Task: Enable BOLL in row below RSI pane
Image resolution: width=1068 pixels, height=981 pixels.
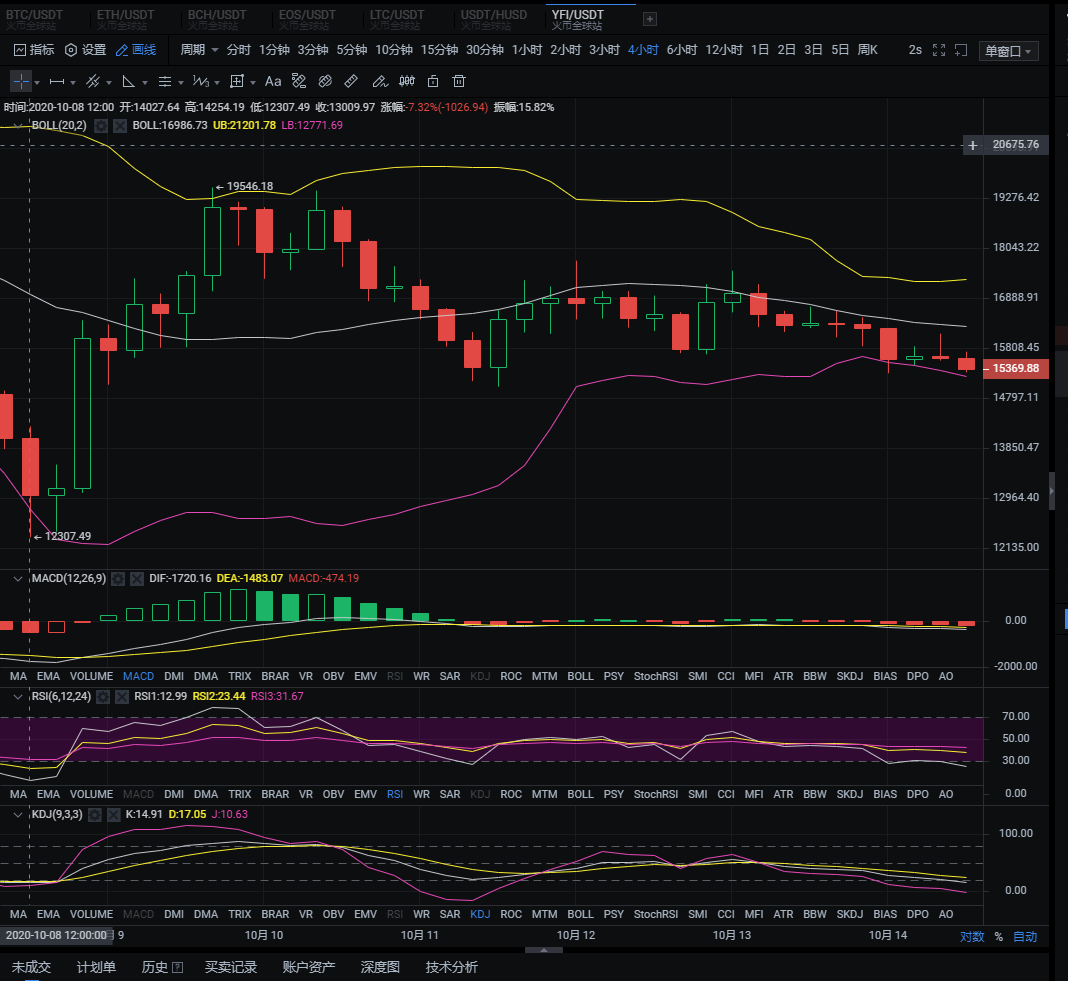Action: 580,794
